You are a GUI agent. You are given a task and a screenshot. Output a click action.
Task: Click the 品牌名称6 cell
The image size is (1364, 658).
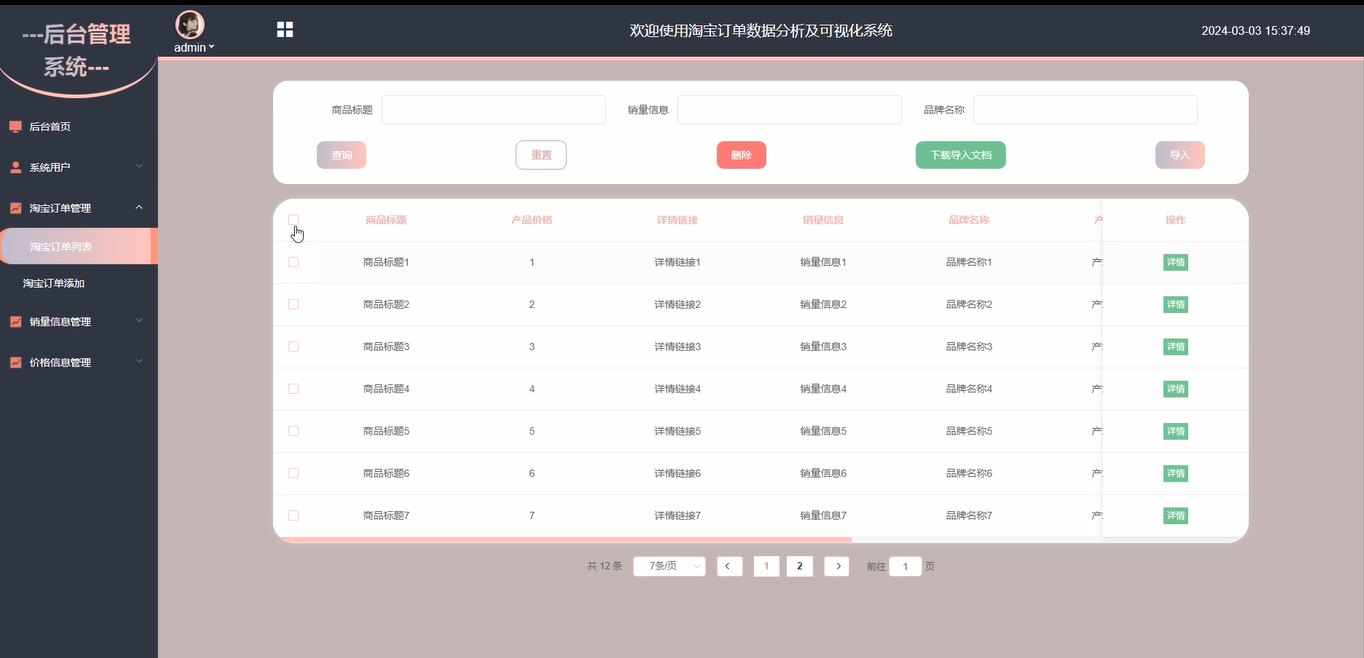pyautogui.click(x=969, y=473)
